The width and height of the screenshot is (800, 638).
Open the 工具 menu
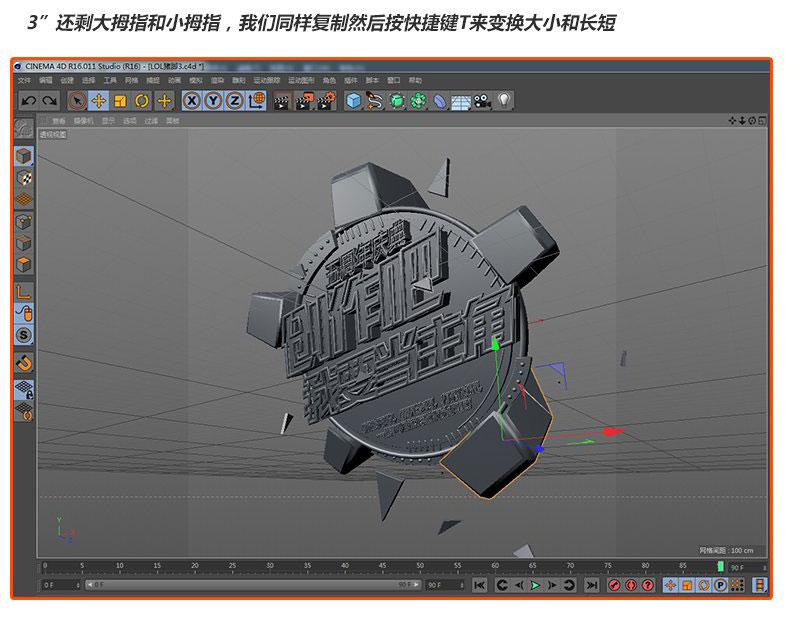click(x=110, y=80)
